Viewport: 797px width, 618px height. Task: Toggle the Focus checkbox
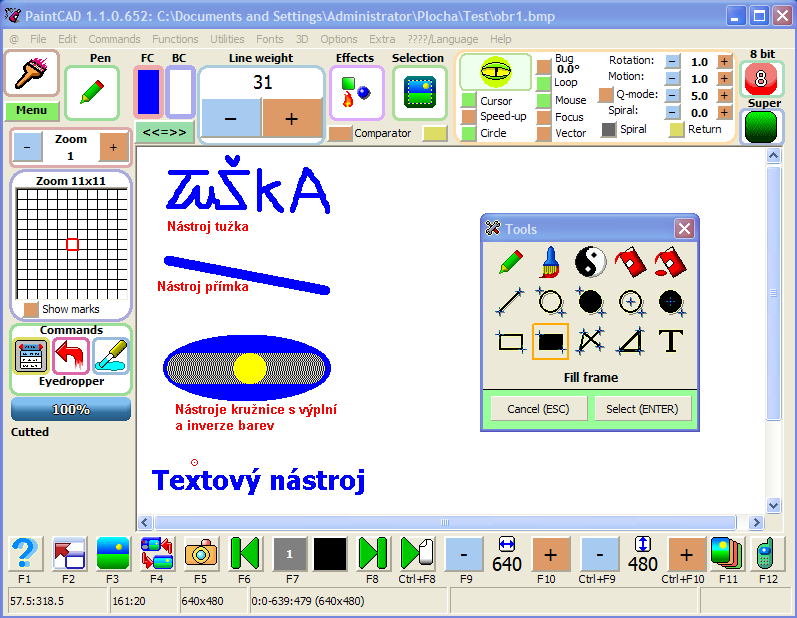point(544,117)
